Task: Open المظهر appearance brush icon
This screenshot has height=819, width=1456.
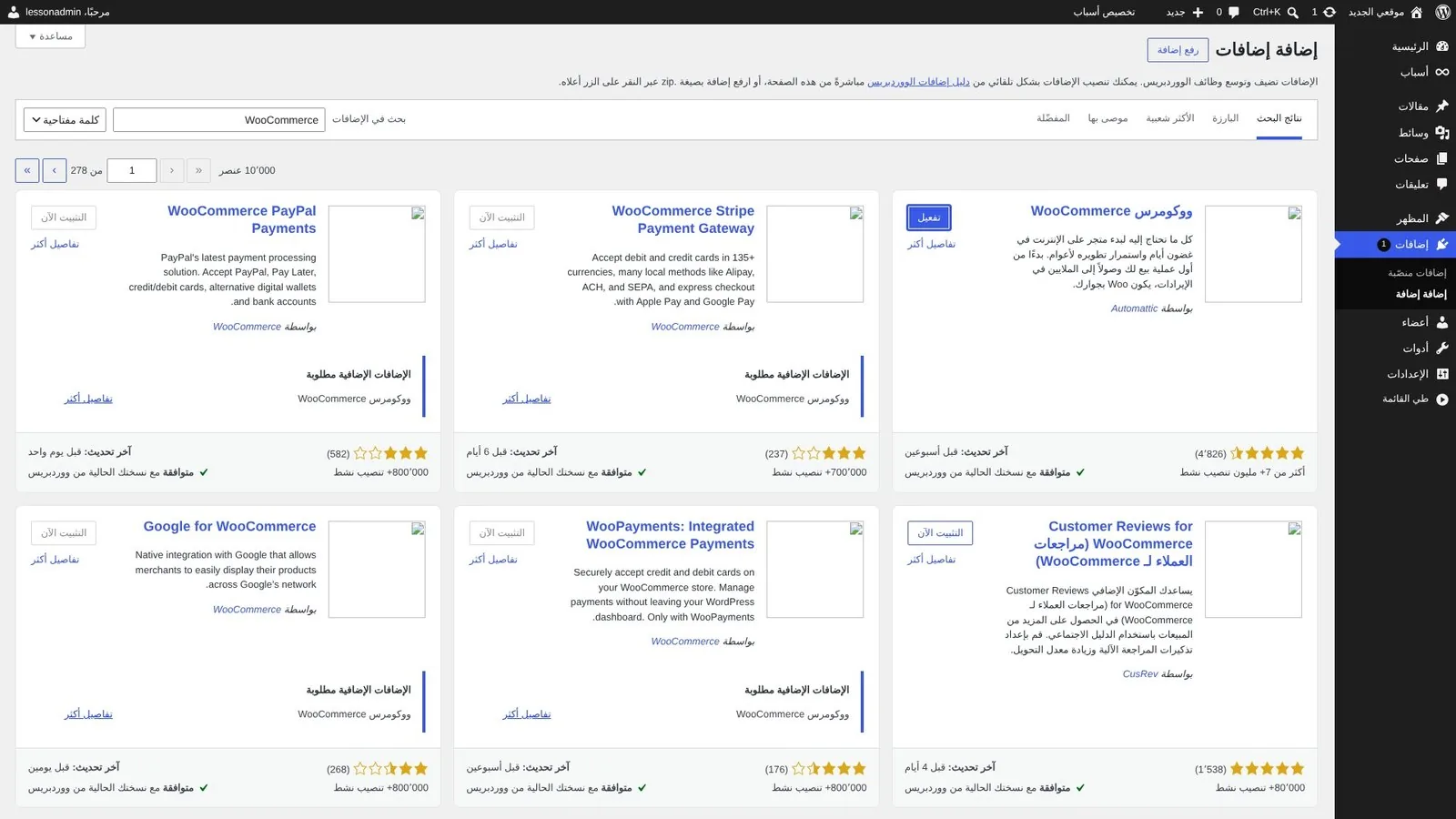Action: tap(1442, 218)
